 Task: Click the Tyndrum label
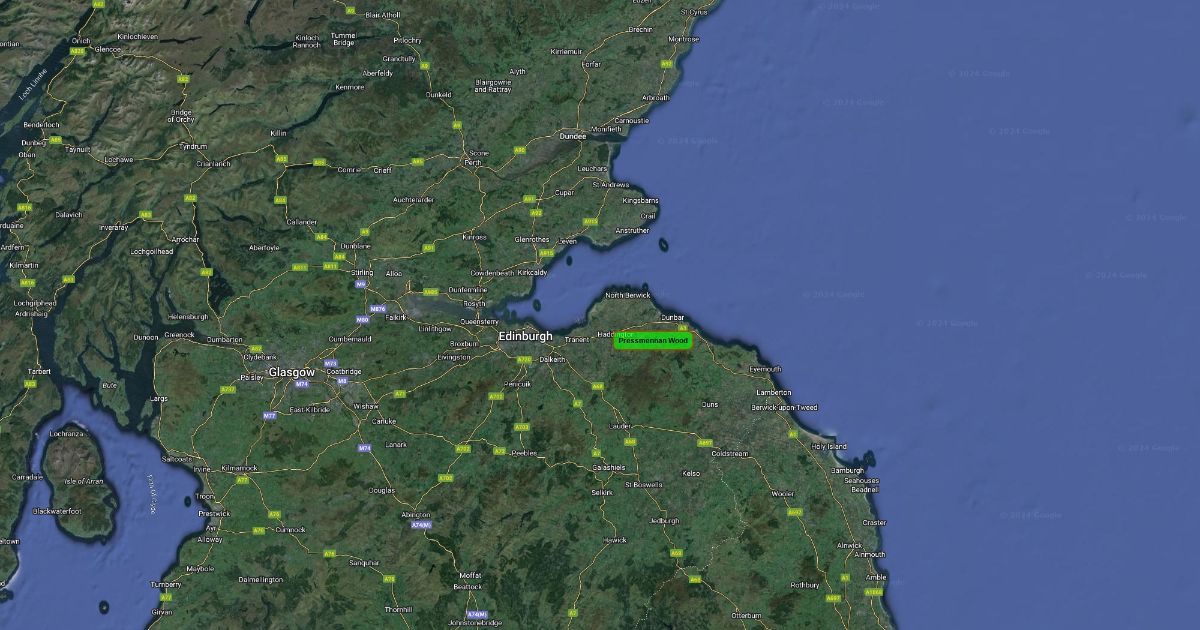tap(192, 146)
